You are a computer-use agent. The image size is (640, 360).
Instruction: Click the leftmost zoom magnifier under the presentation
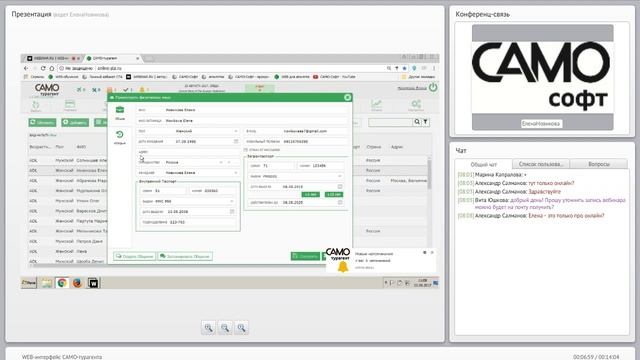[208, 328]
